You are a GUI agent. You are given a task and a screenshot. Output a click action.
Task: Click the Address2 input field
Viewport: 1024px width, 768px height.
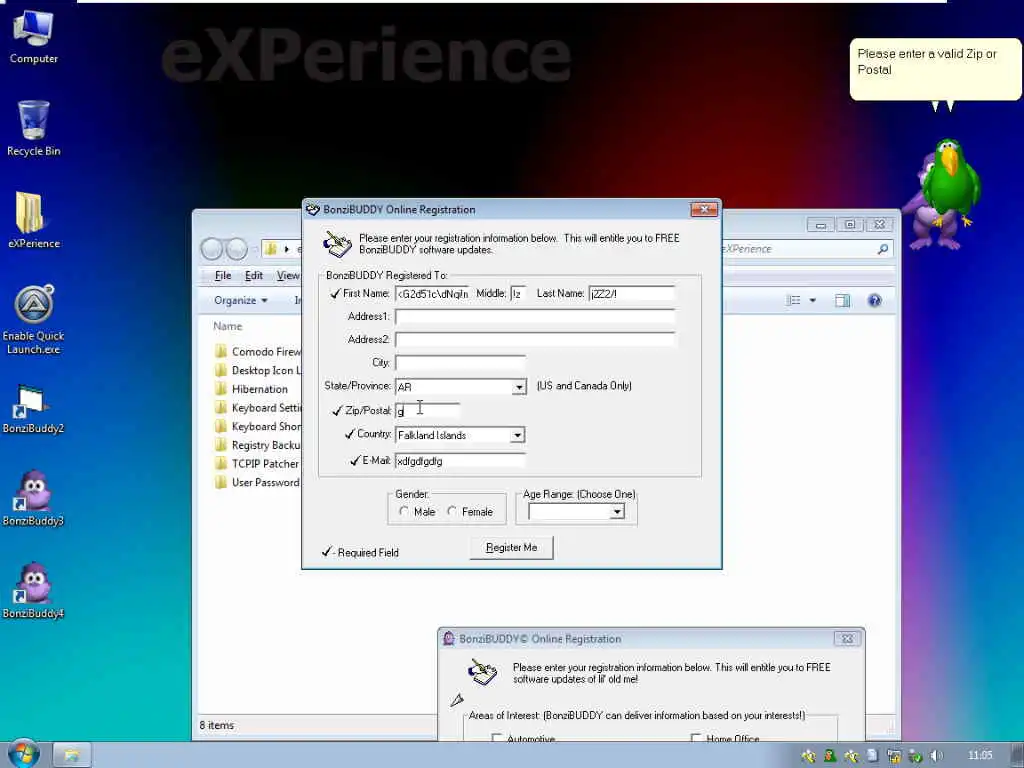click(535, 340)
